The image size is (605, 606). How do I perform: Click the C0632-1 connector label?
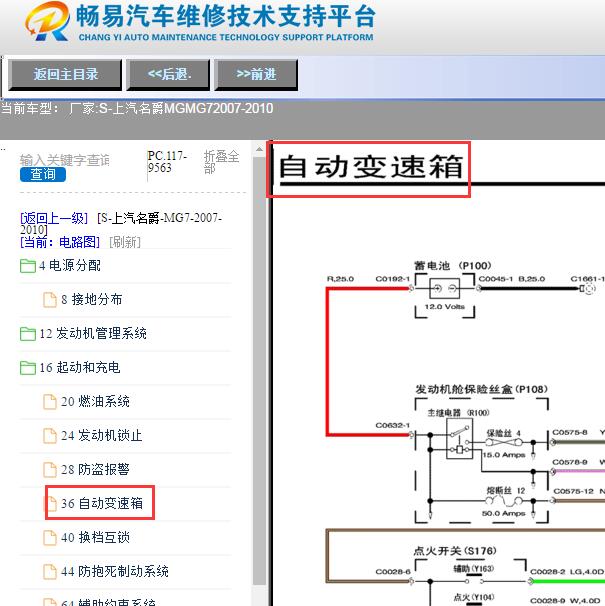392,426
